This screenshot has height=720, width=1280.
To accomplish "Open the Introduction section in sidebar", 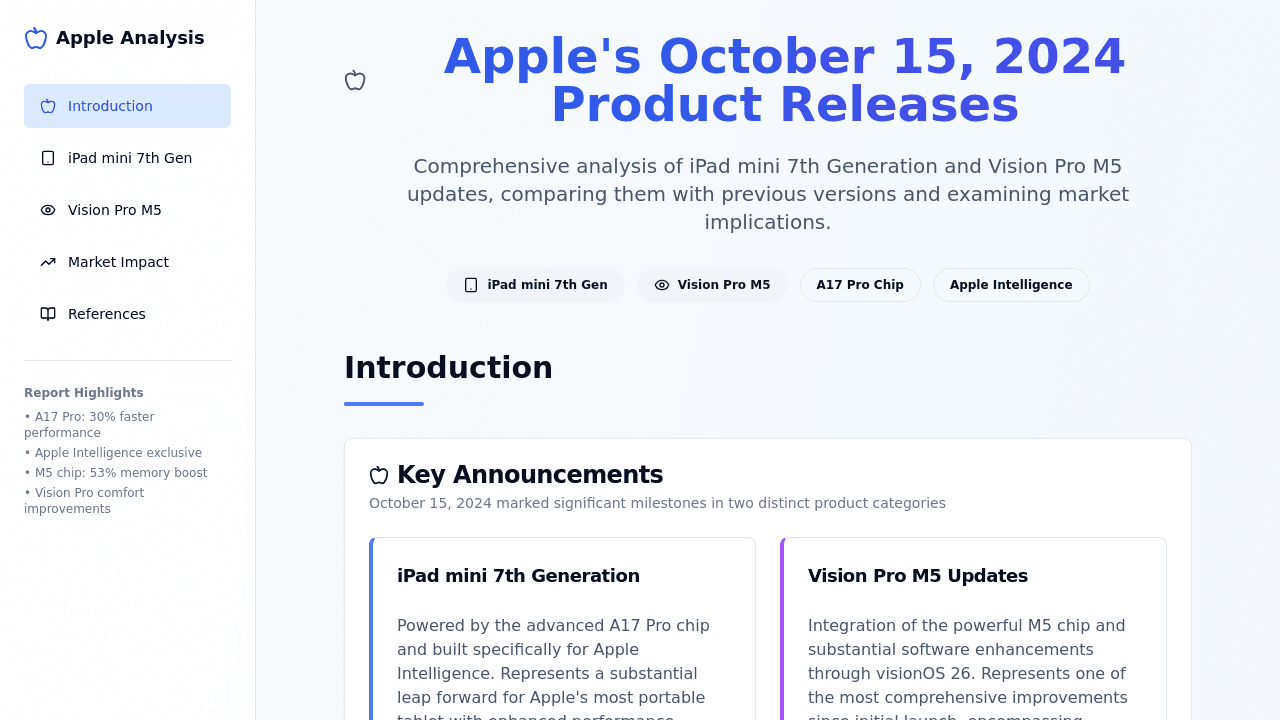I will coord(110,106).
